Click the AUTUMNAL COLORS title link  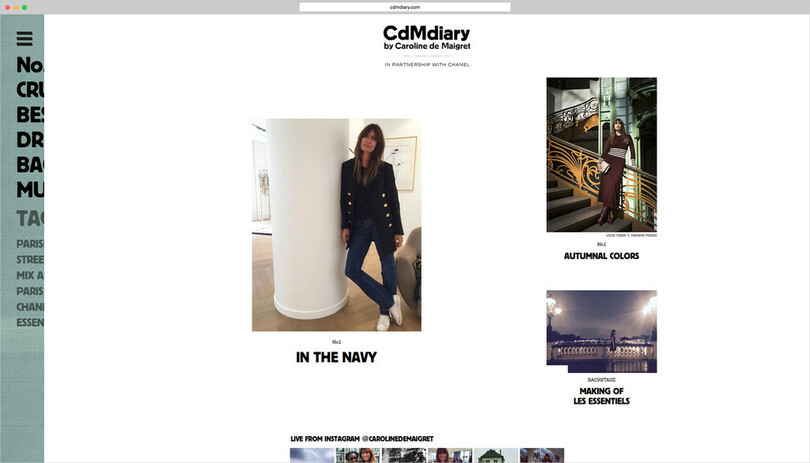601,256
